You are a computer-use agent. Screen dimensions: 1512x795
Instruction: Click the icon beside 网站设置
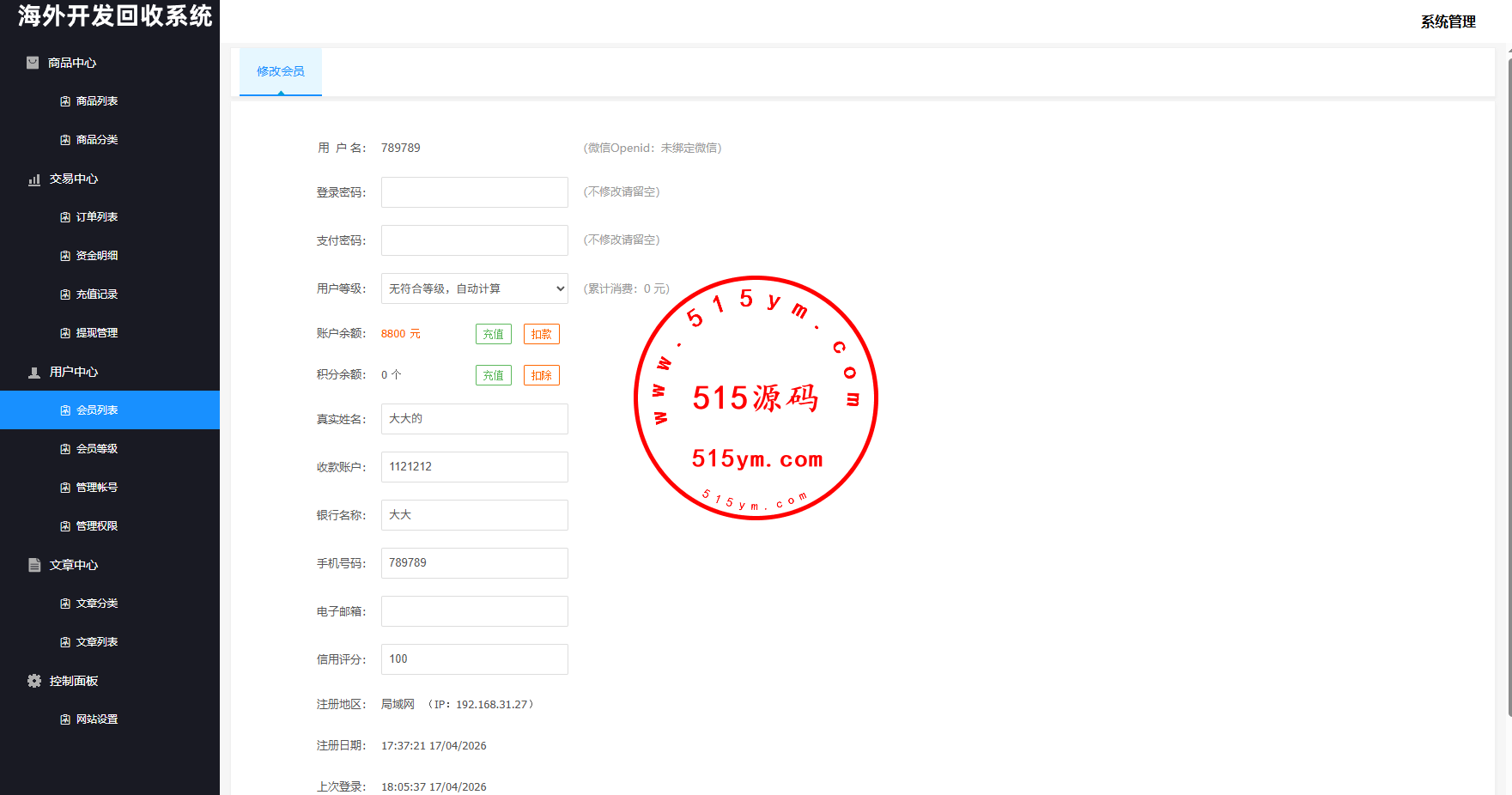(65, 719)
